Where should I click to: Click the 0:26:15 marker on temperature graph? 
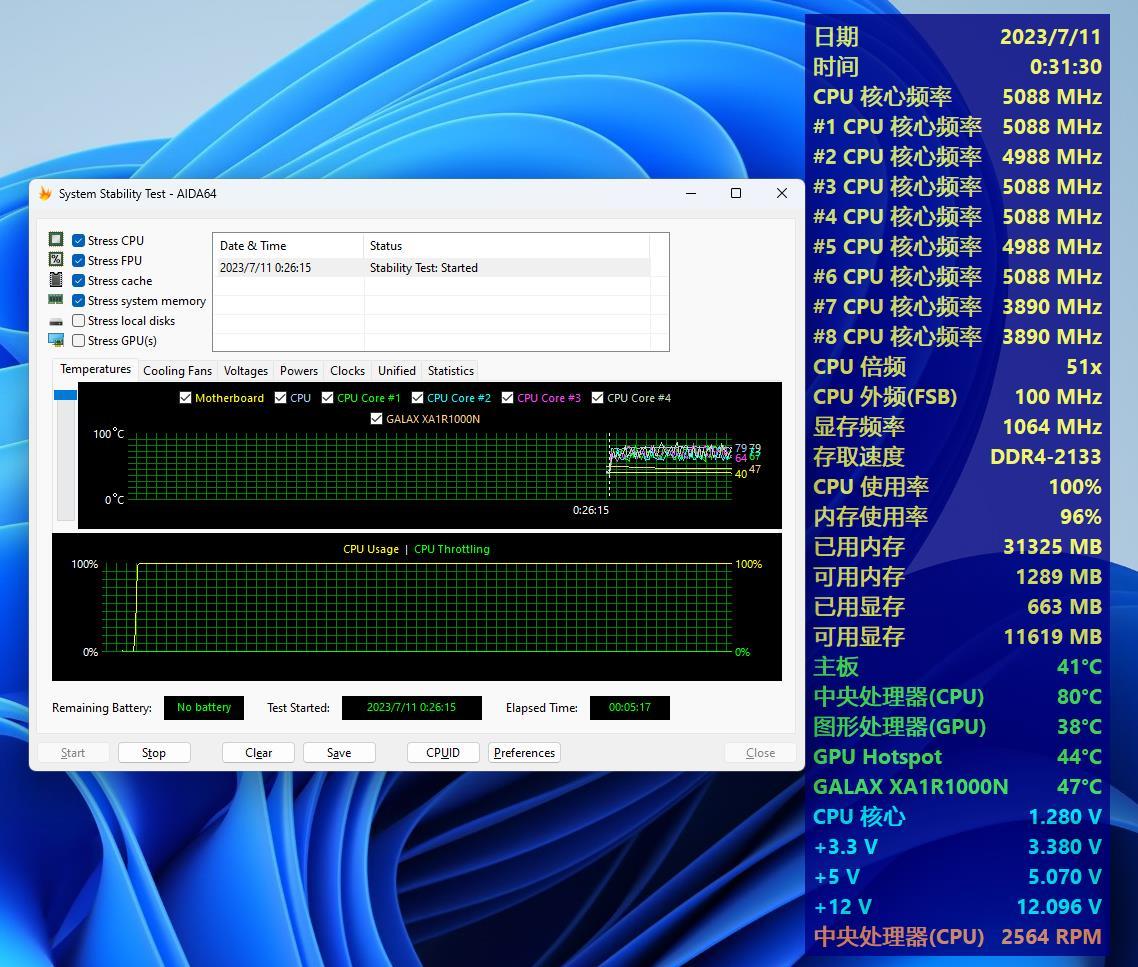[x=590, y=510]
